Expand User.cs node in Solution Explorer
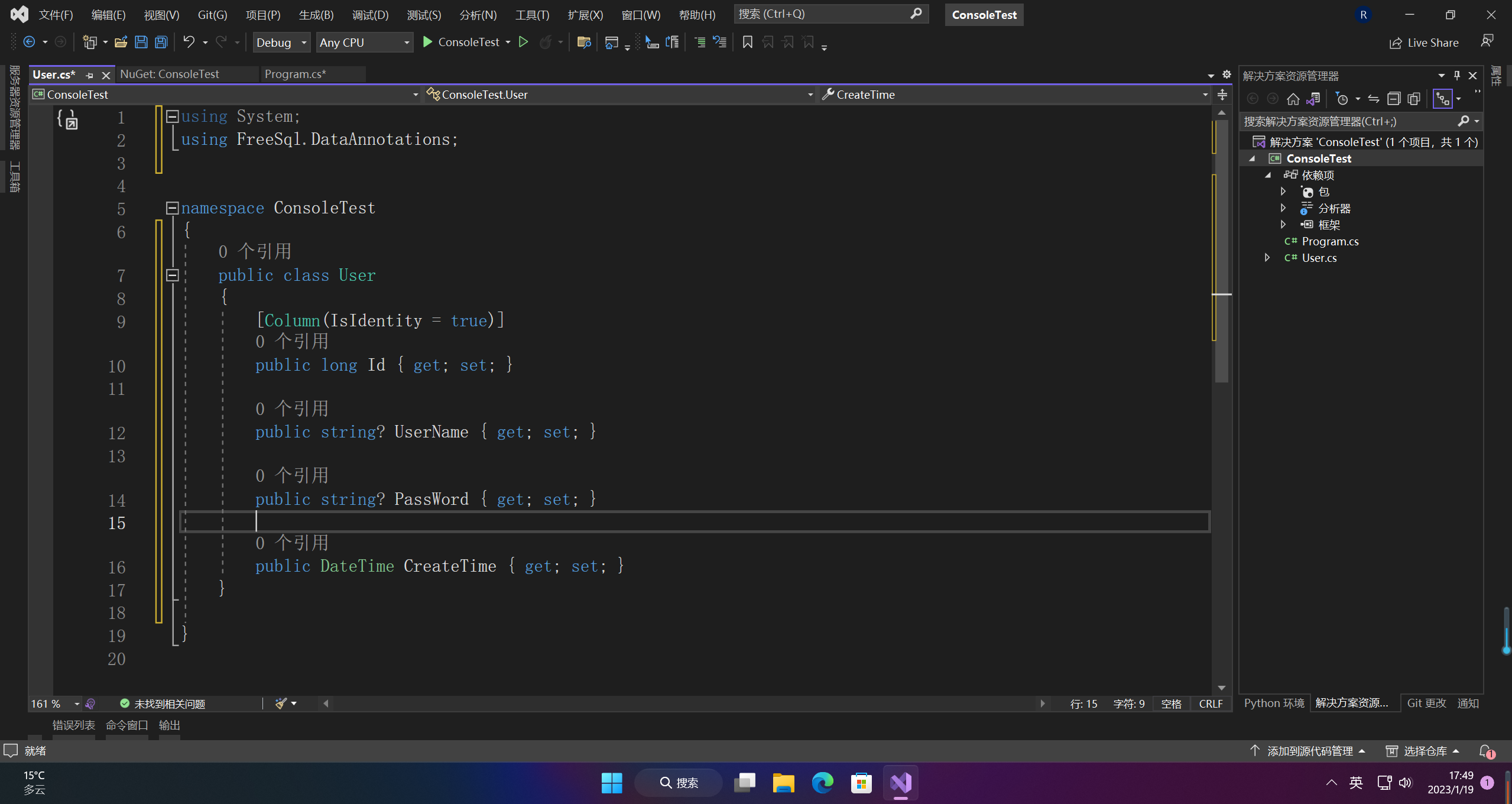Screen dimensions: 1512x804 [1267, 258]
